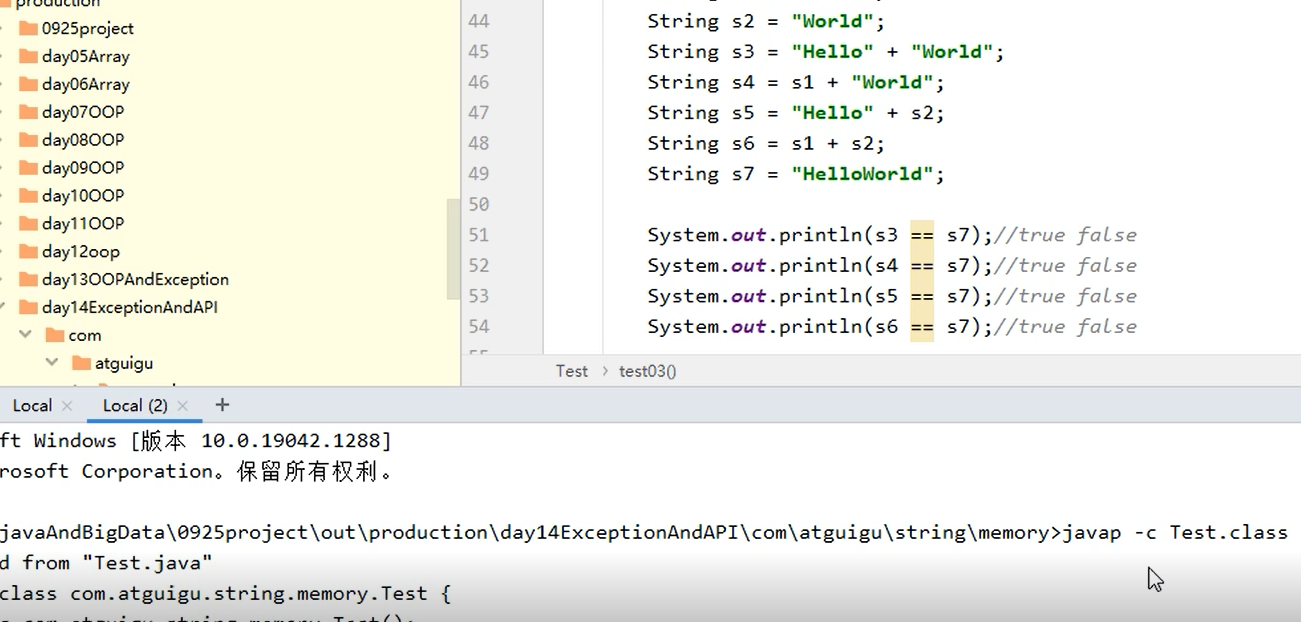Collapse the atguigu package node

[x=53, y=362]
